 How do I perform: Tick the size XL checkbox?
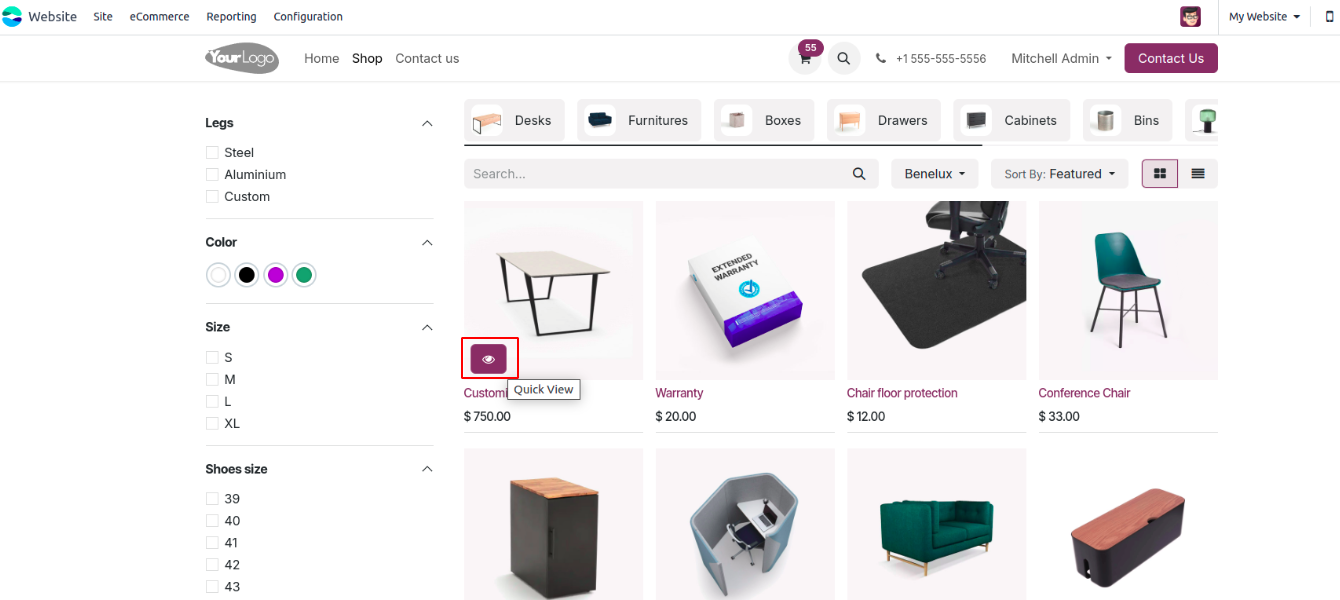(x=212, y=424)
